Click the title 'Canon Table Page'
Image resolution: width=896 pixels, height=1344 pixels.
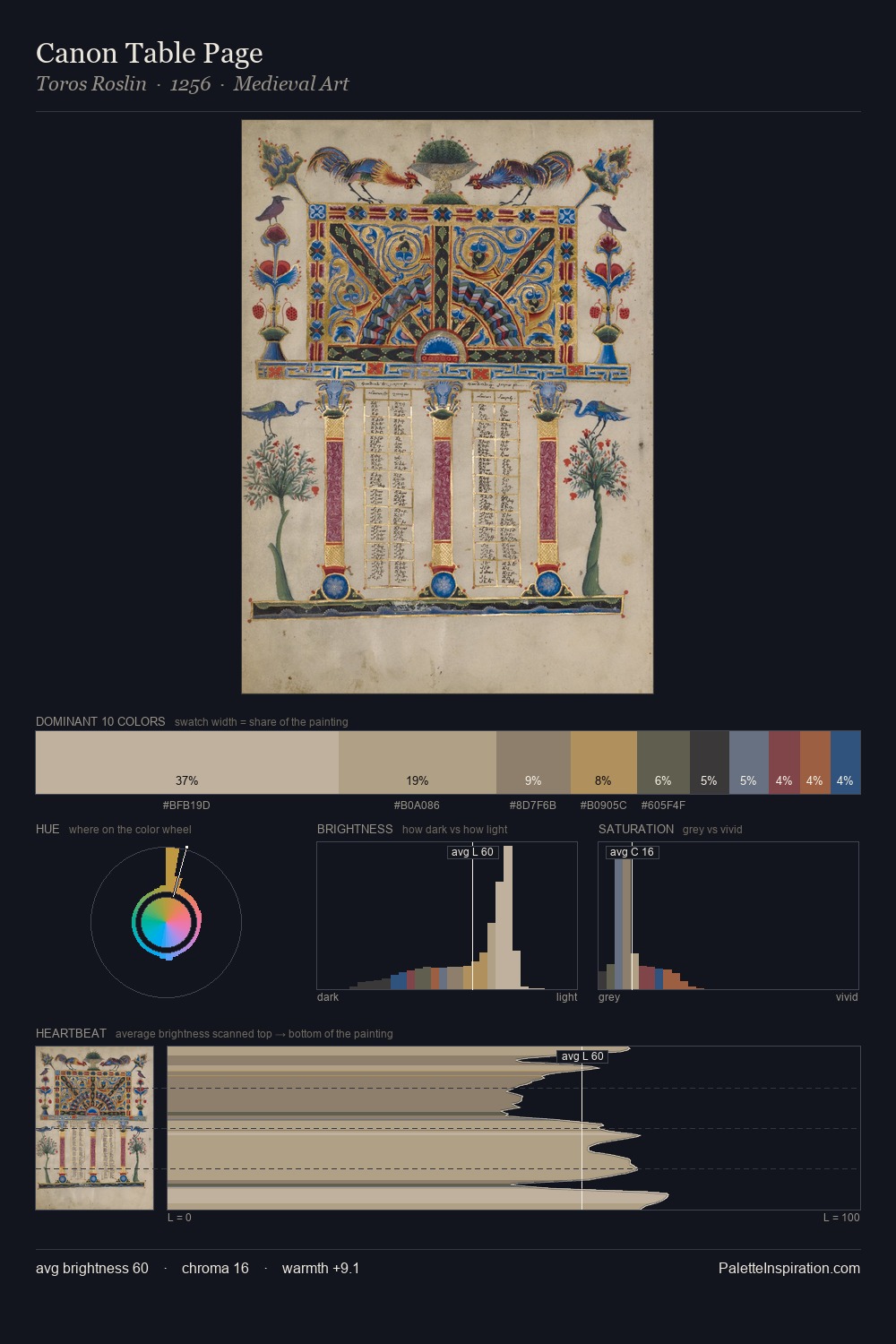[x=150, y=53]
